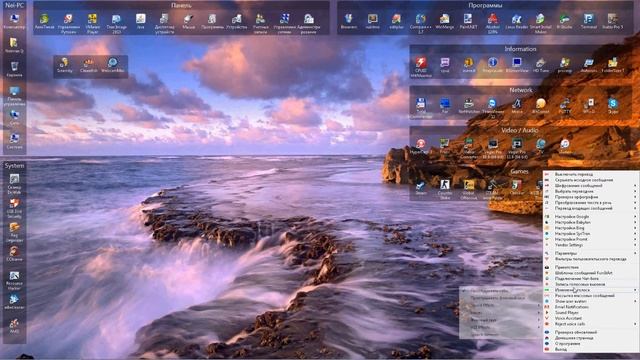This screenshot has height=360, width=640.
Task: Choose Выключить перевод in the tray menu
Action: pyautogui.click(x=591, y=174)
